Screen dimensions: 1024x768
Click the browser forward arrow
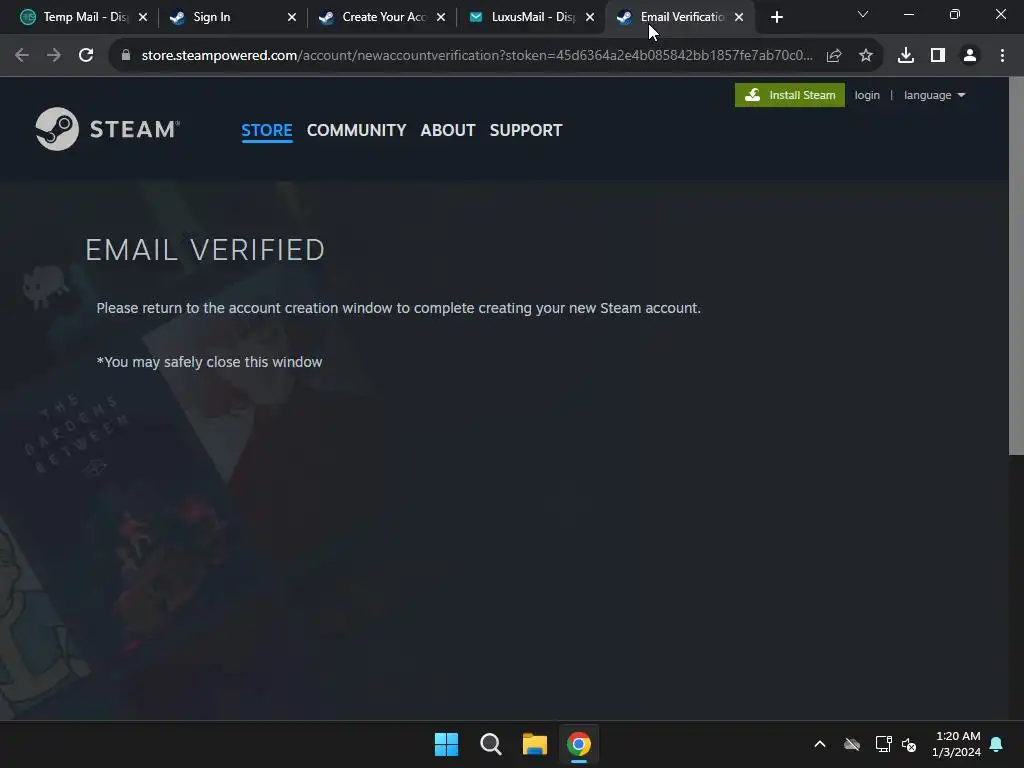coord(54,56)
